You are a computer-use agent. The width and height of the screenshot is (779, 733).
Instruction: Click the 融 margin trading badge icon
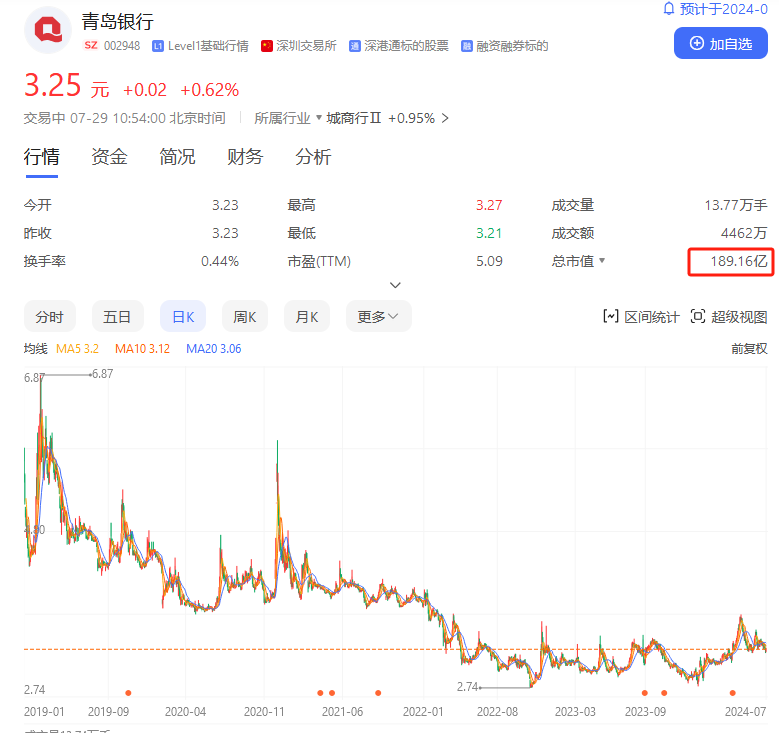pyautogui.click(x=467, y=46)
